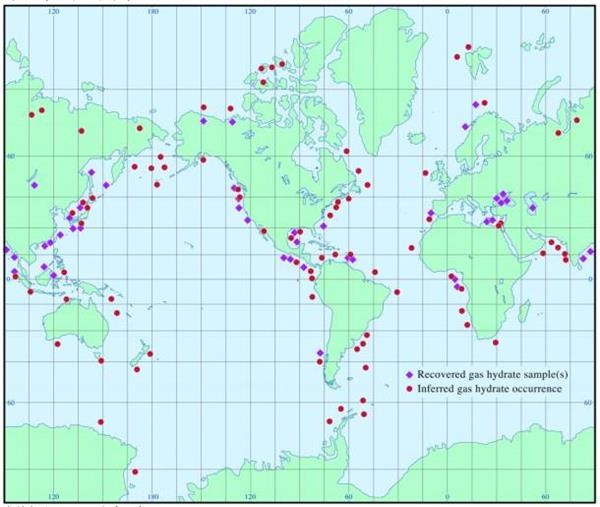
Task: Click the red marker nearest the Antarctic coast
Action: point(135,471)
